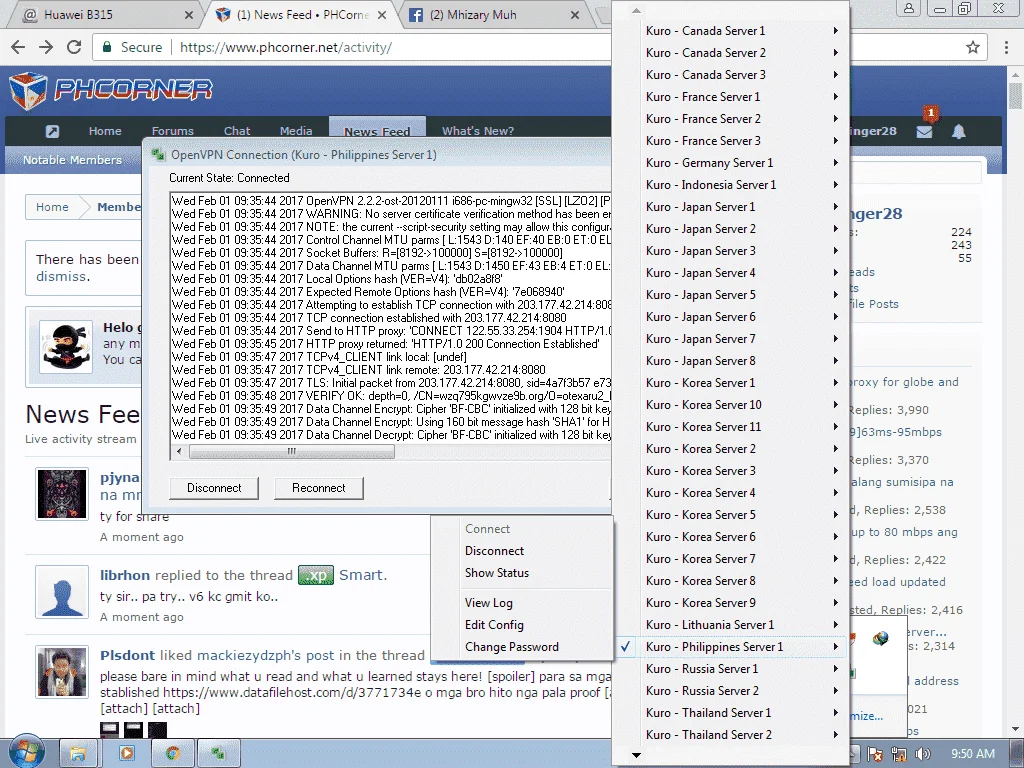1024x768 pixels.
Task: Open File Explorer in taskbar
Action: tap(78, 754)
